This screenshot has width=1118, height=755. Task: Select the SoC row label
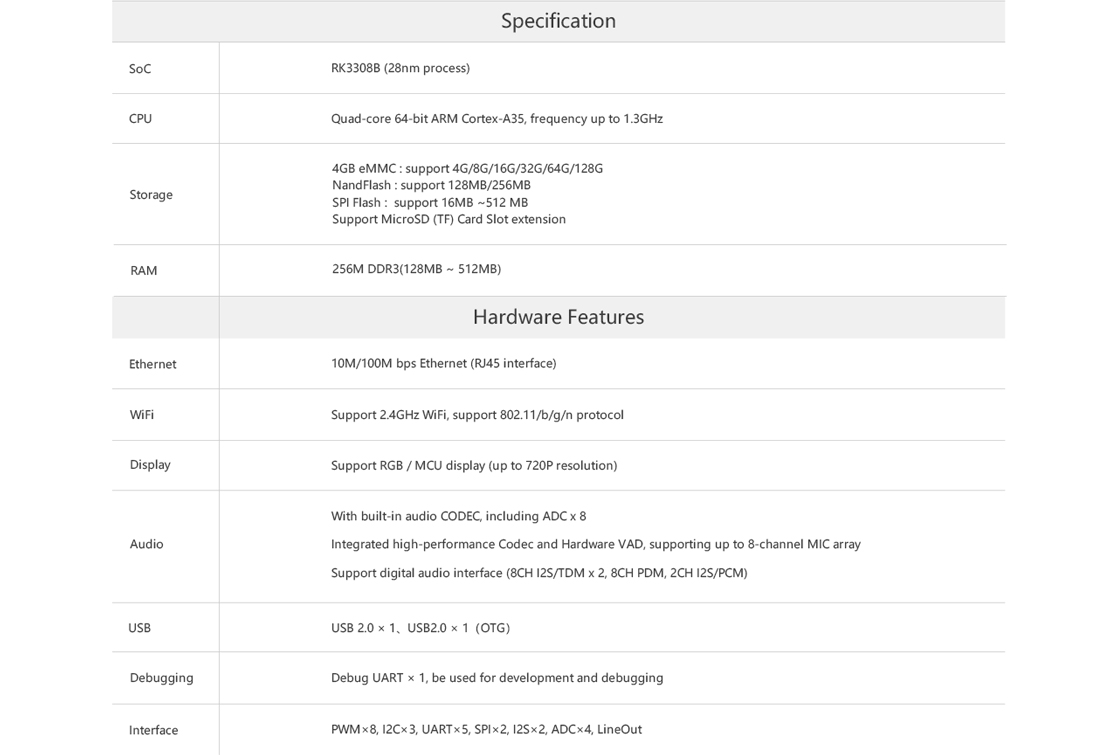[x=140, y=69]
